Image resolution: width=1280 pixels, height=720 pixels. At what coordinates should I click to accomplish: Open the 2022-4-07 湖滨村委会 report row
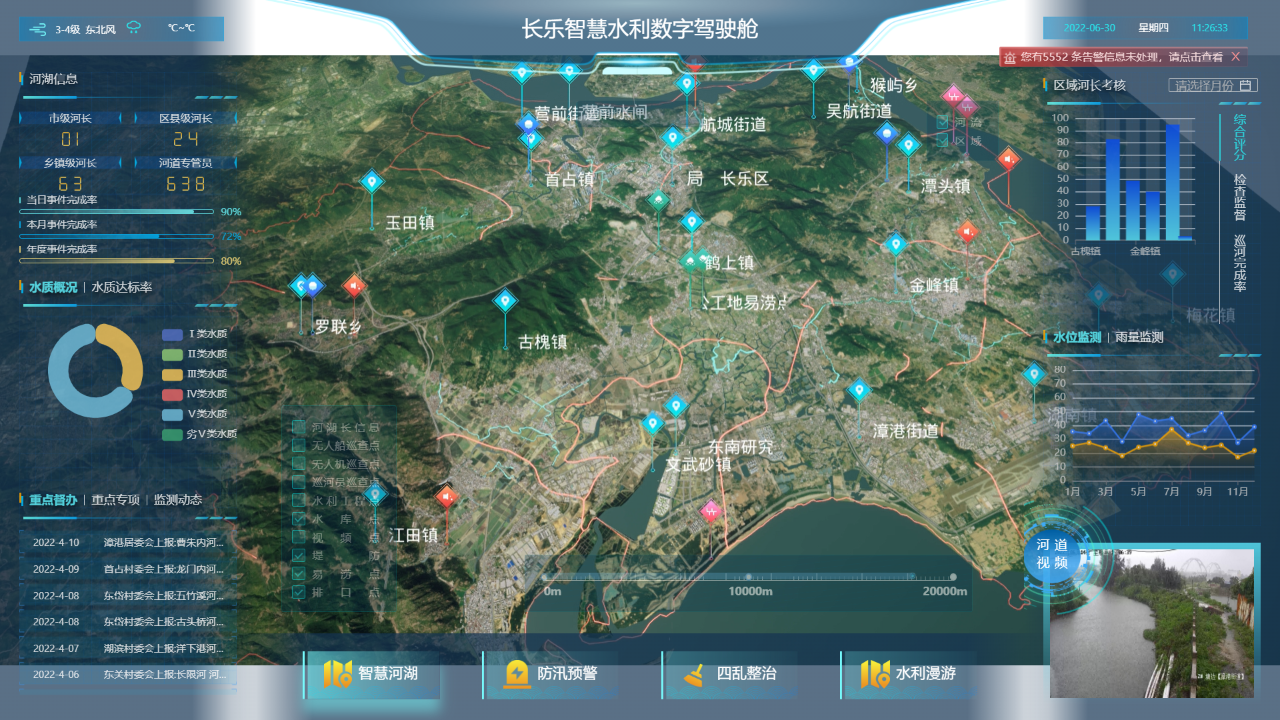(128, 648)
